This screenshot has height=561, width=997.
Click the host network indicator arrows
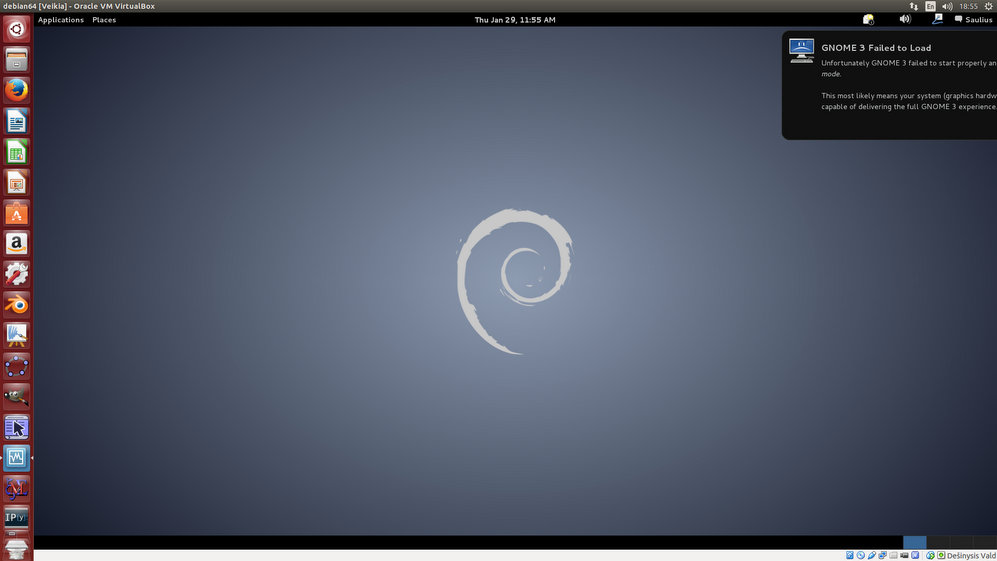913,6
